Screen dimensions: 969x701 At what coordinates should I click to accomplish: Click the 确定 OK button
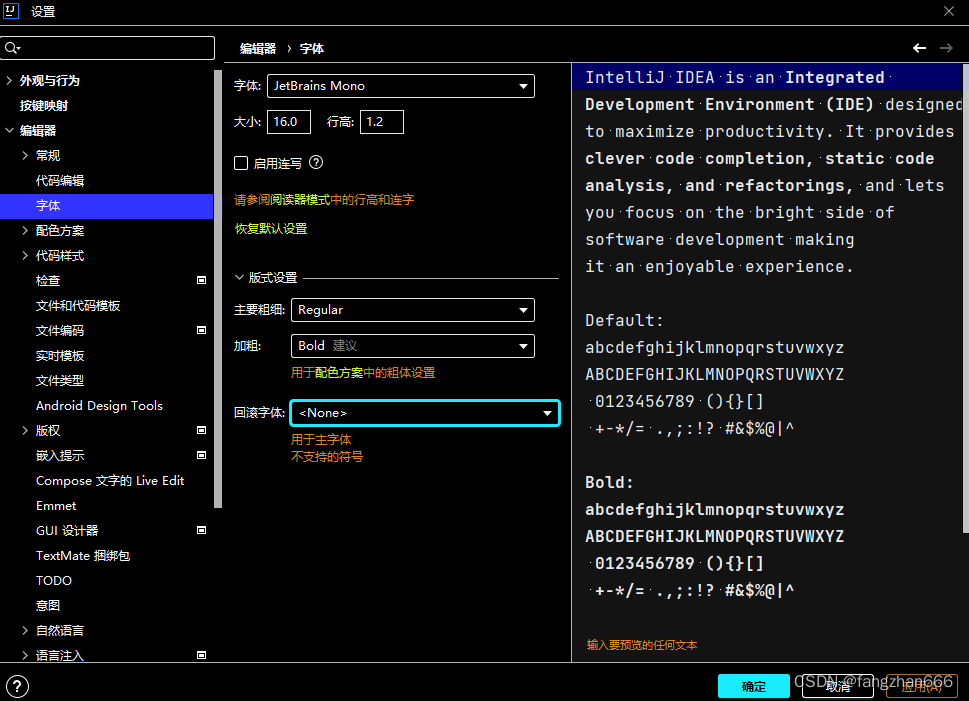(x=753, y=686)
